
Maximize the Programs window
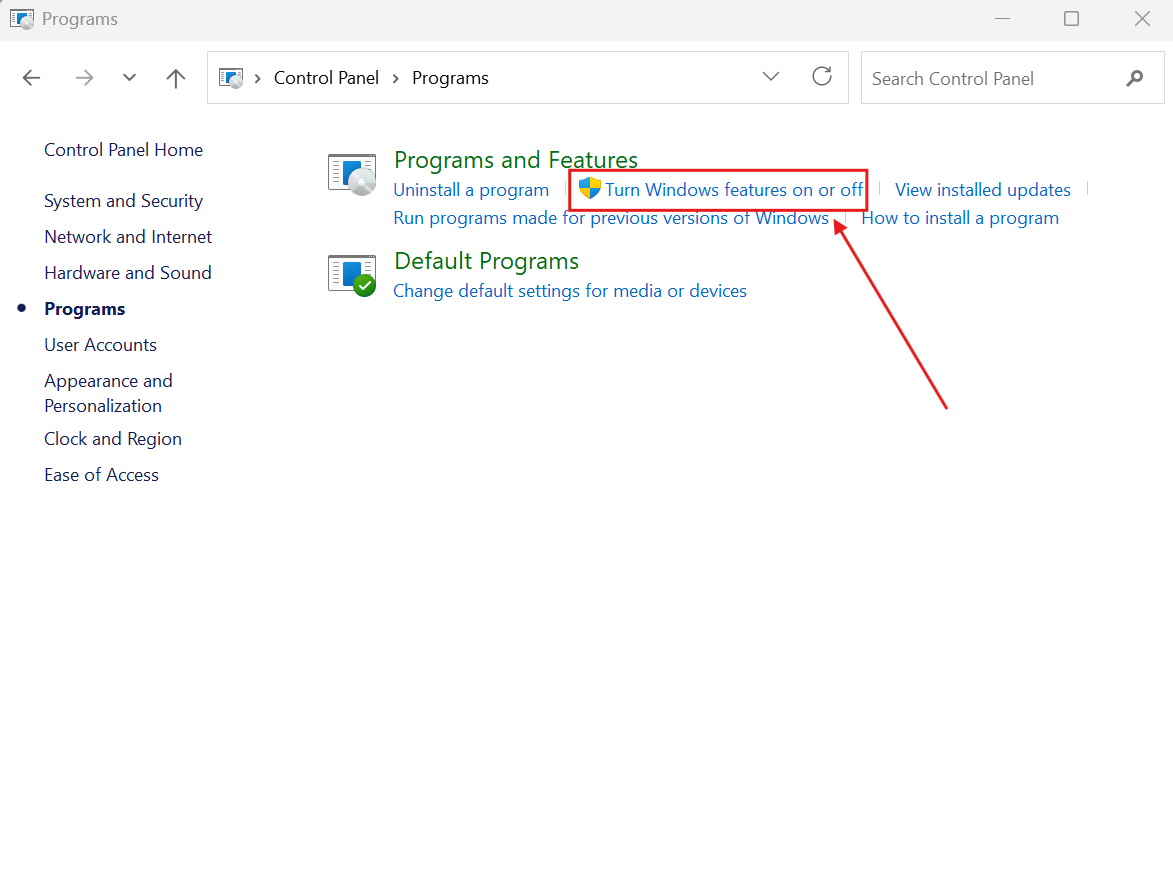pyautogui.click(x=1071, y=19)
